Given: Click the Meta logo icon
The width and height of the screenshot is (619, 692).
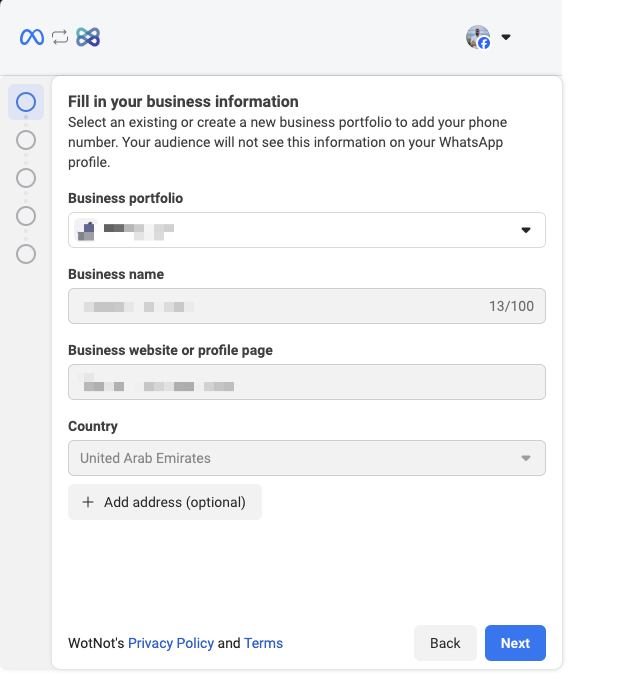Looking at the screenshot, I should [x=32, y=37].
